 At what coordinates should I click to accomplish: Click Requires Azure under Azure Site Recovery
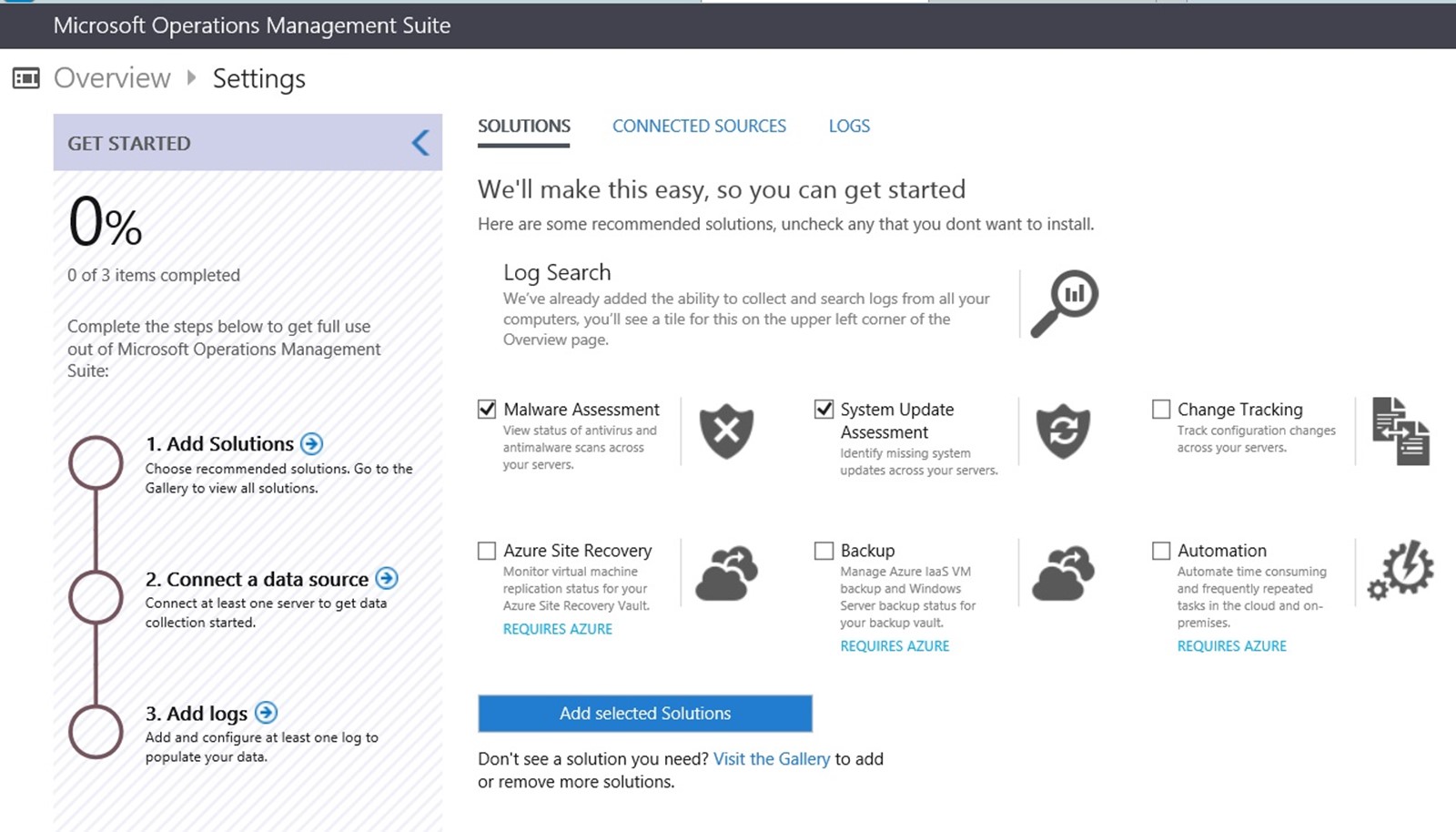pyautogui.click(x=558, y=629)
